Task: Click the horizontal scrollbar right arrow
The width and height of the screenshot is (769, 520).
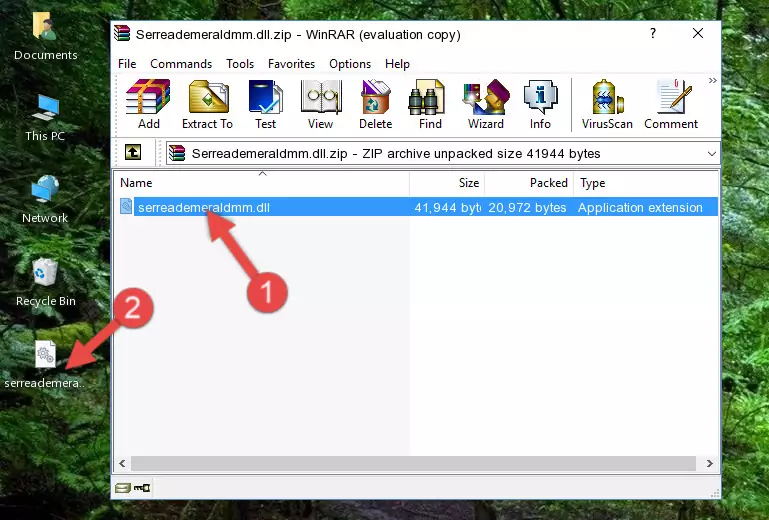Action: [x=709, y=463]
